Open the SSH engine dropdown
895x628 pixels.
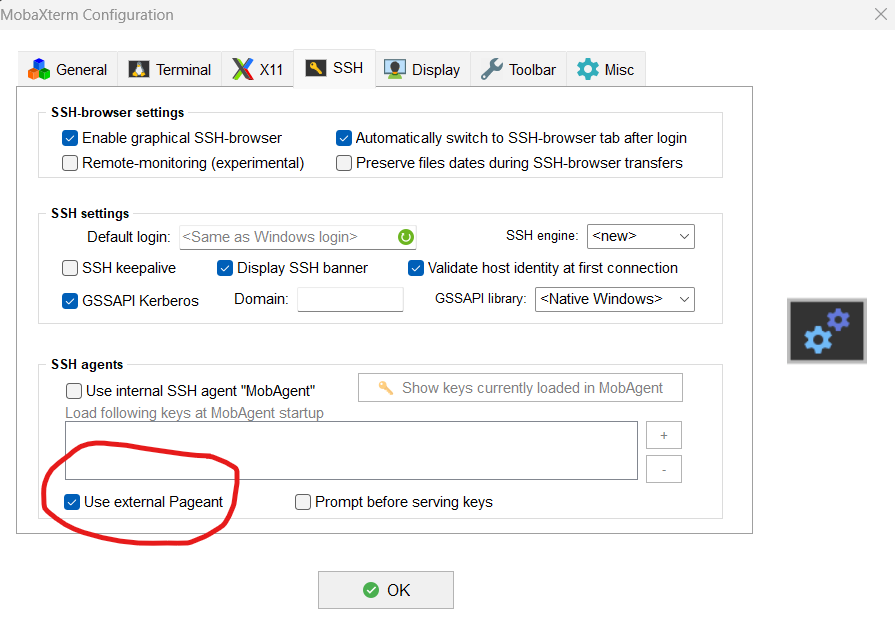point(640,236)
